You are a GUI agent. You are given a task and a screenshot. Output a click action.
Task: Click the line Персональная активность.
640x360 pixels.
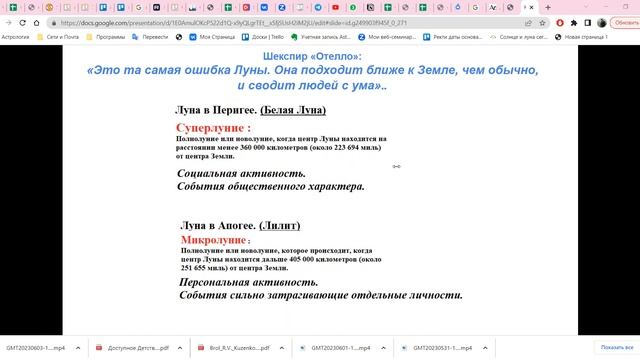(x=249, y=282)
